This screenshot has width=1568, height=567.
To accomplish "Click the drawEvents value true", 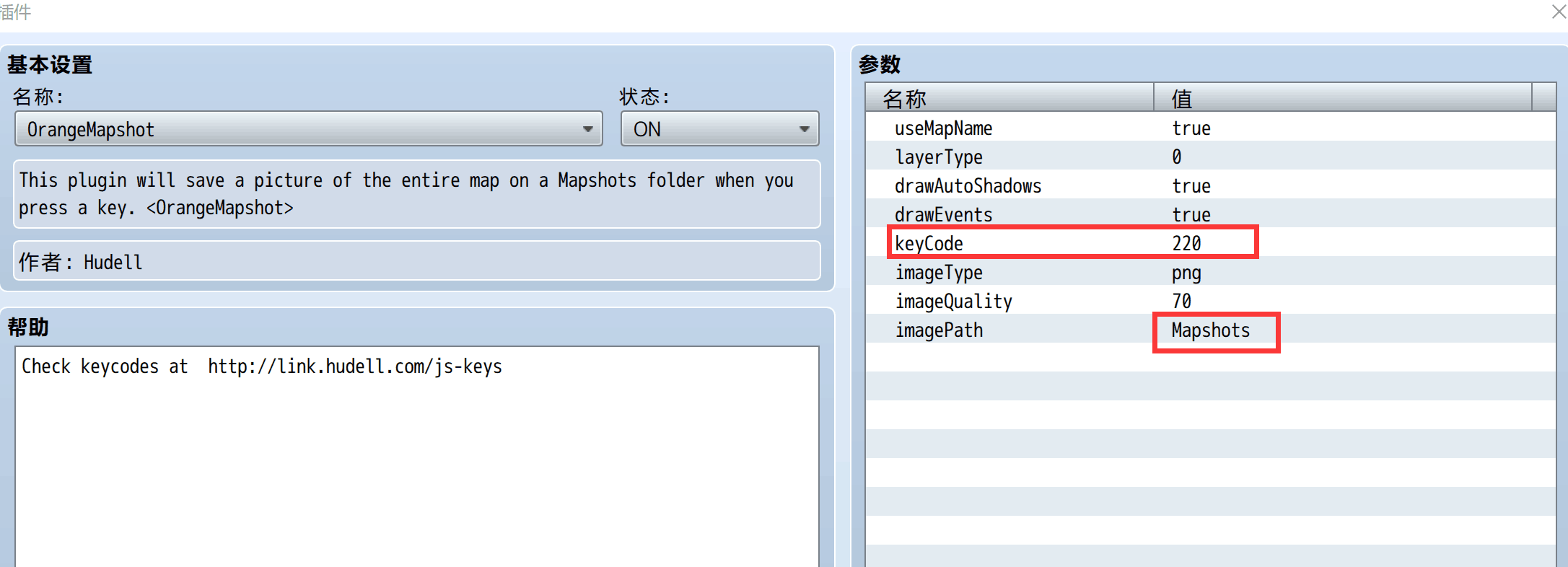I will [1191, 215].
